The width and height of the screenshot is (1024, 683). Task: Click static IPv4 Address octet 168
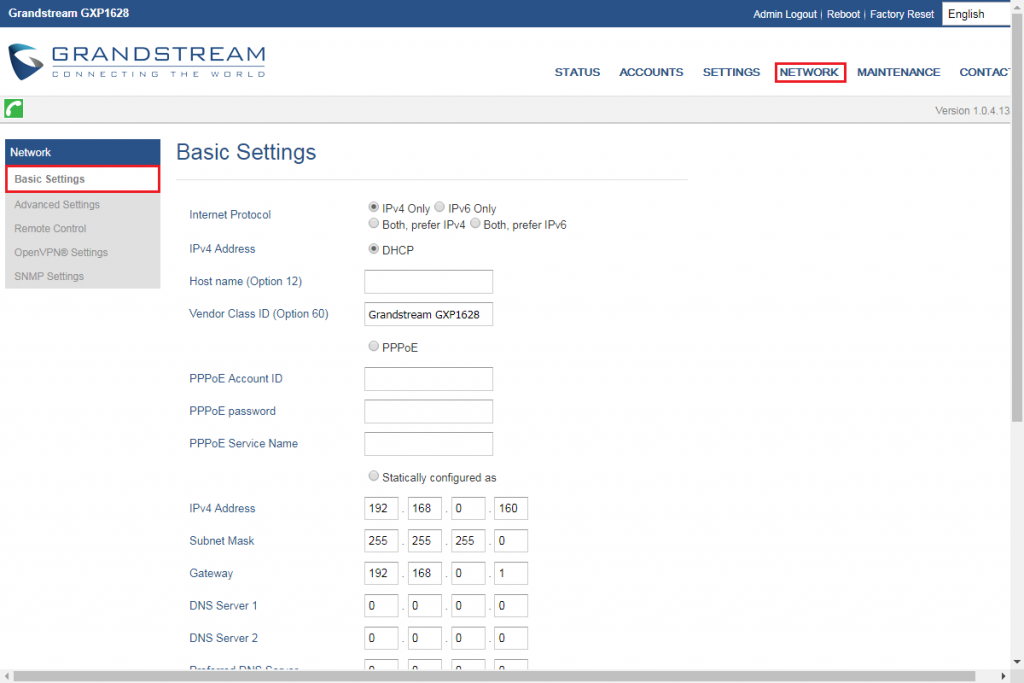click(424, 508)
